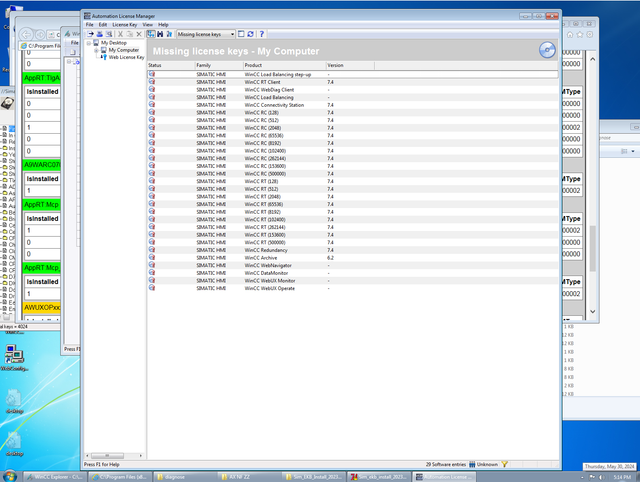Click the Copy toolbar icon
Viewport: 640px width, 482px height.
coord(130,34)
